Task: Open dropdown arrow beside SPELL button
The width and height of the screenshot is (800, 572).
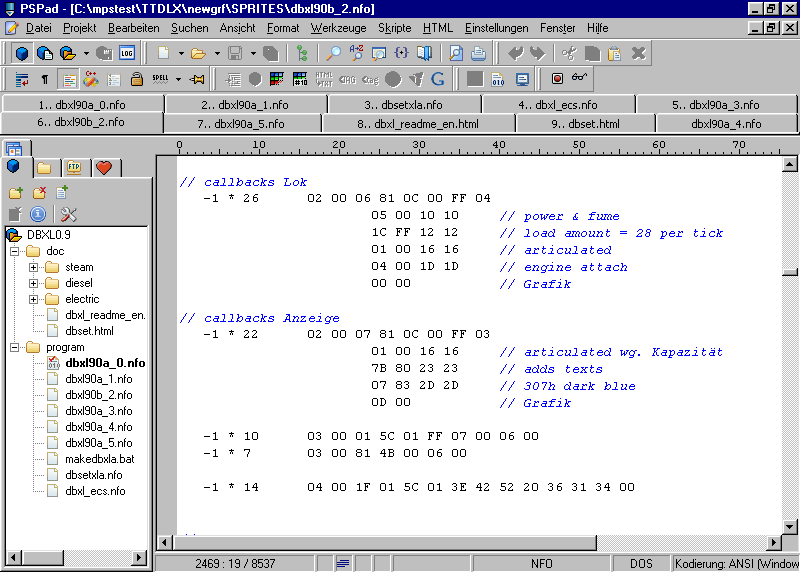Action: 178,79
